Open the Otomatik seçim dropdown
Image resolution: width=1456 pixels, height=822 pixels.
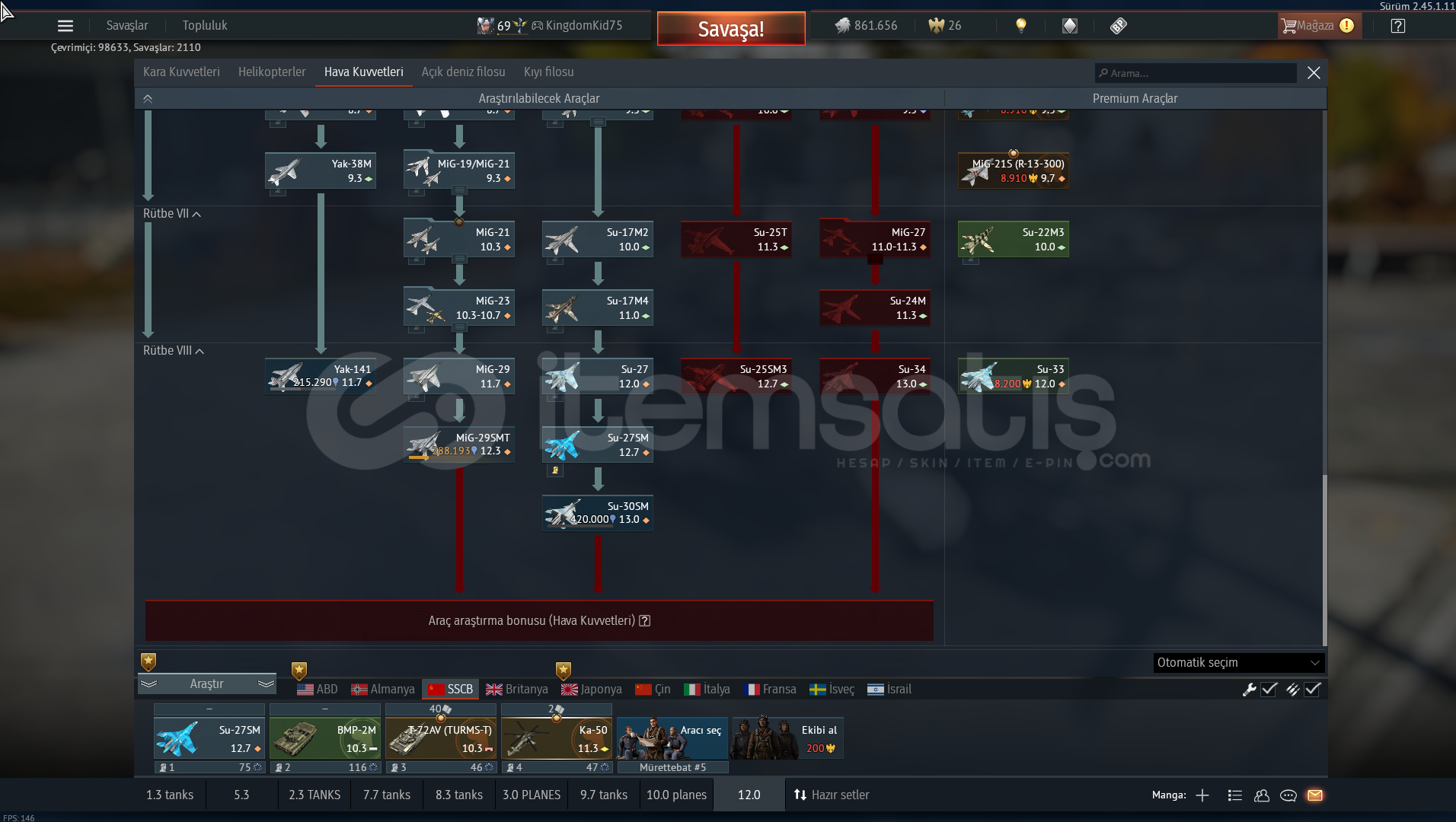coord(1239,663)
